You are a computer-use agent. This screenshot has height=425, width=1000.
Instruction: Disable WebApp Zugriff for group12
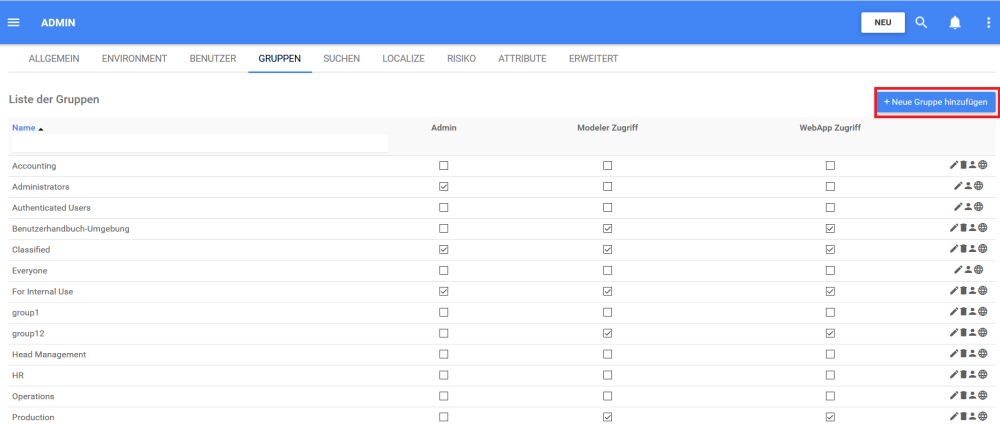(830, 333)
